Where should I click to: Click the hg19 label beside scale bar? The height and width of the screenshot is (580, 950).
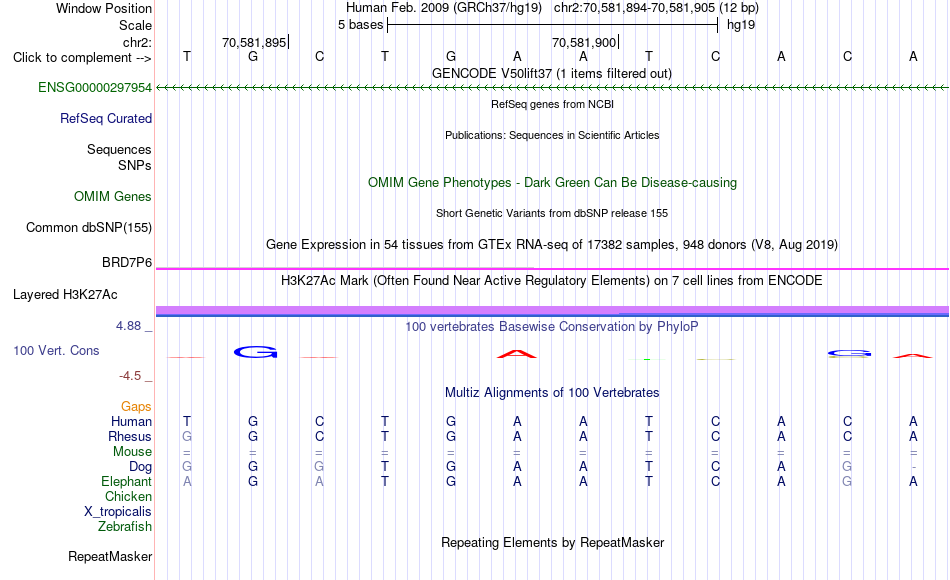[x=741, y=25]
